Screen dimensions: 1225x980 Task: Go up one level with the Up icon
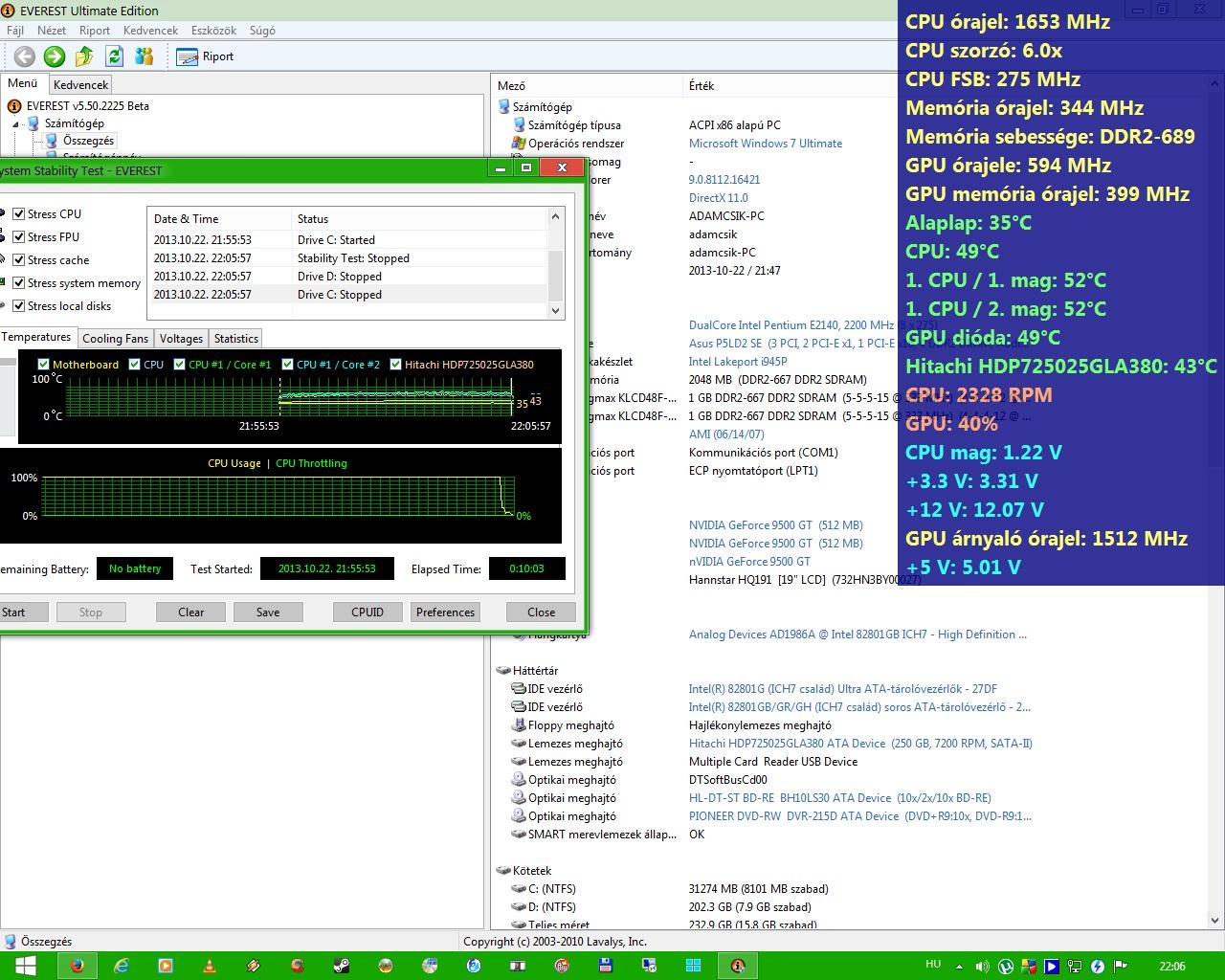point(84,56)
